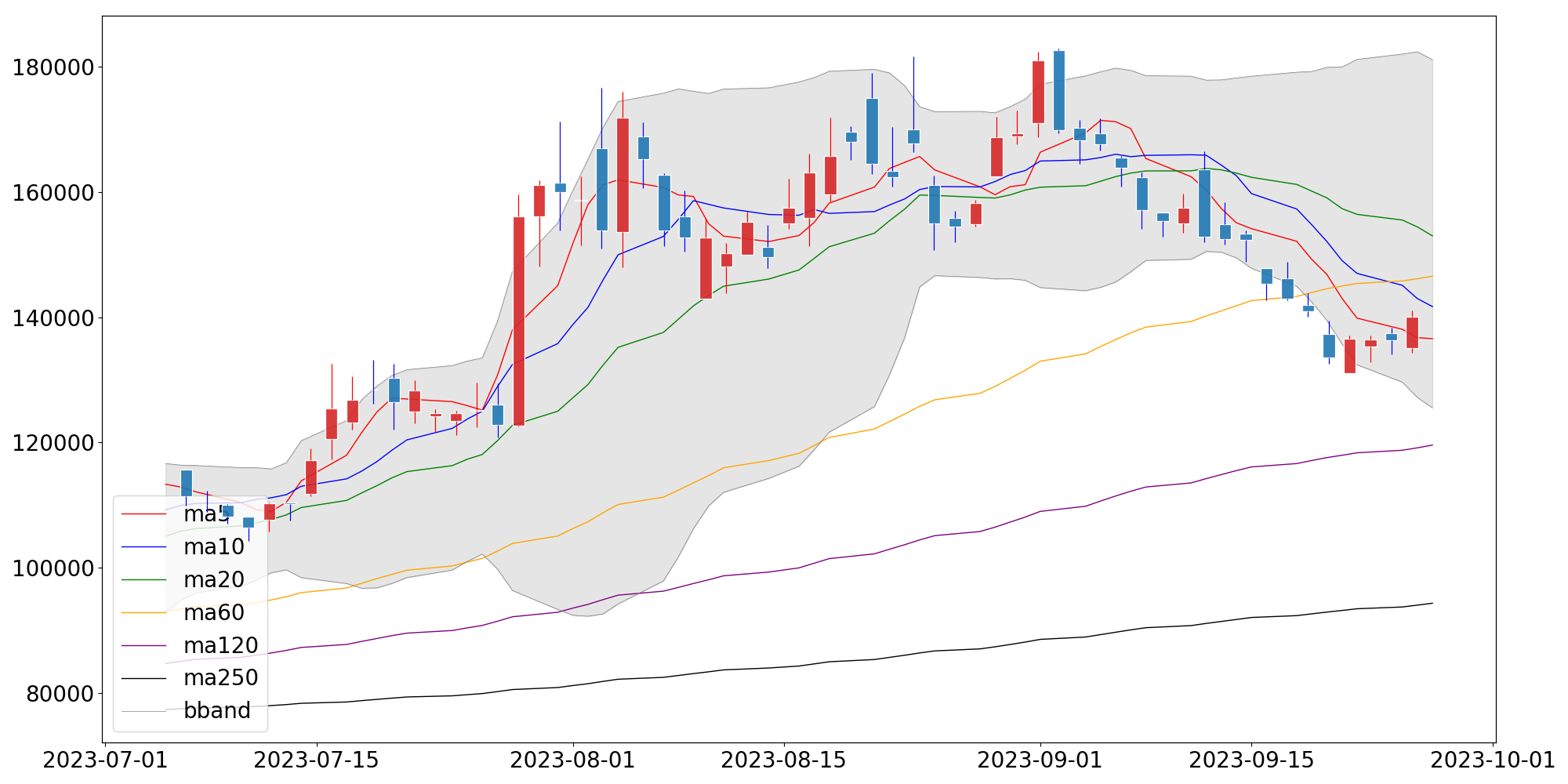Viewport: 1568px width, 784px height.
Task: Click the x-axis date 2023-08-15
Action: pos(784,760)
